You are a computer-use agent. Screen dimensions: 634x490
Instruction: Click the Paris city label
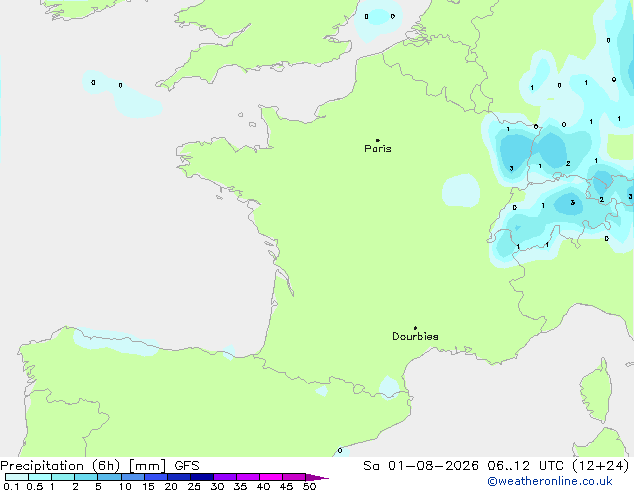(378, 148)
